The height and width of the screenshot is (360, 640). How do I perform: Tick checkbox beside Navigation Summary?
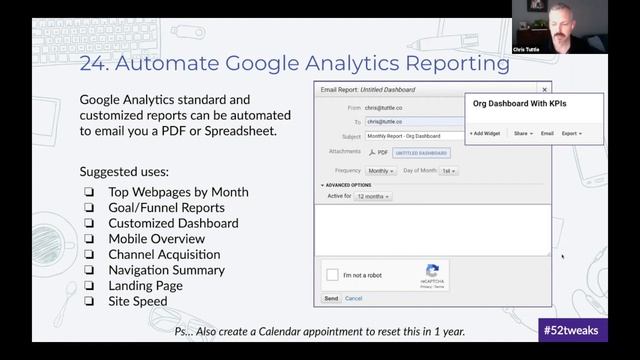point(89,269)
